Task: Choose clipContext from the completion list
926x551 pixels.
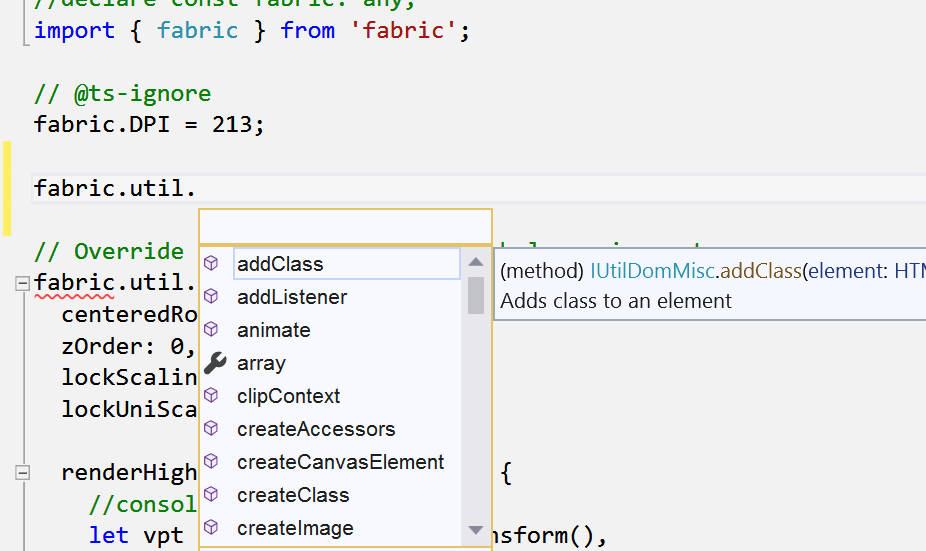Action: 288,396
